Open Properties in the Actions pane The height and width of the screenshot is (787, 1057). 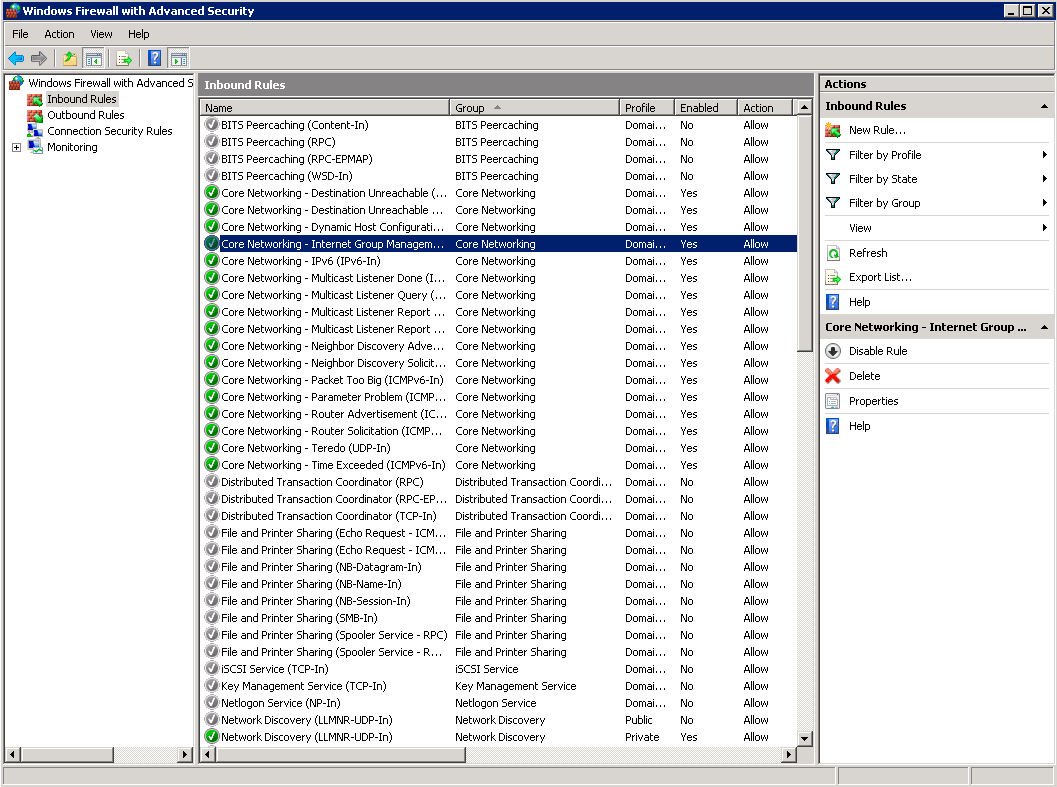(874, 401)
